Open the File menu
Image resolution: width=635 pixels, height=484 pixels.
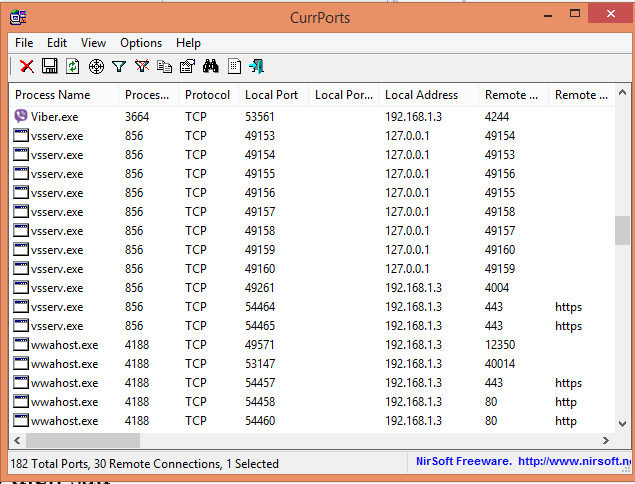click(x=24, y=43)
